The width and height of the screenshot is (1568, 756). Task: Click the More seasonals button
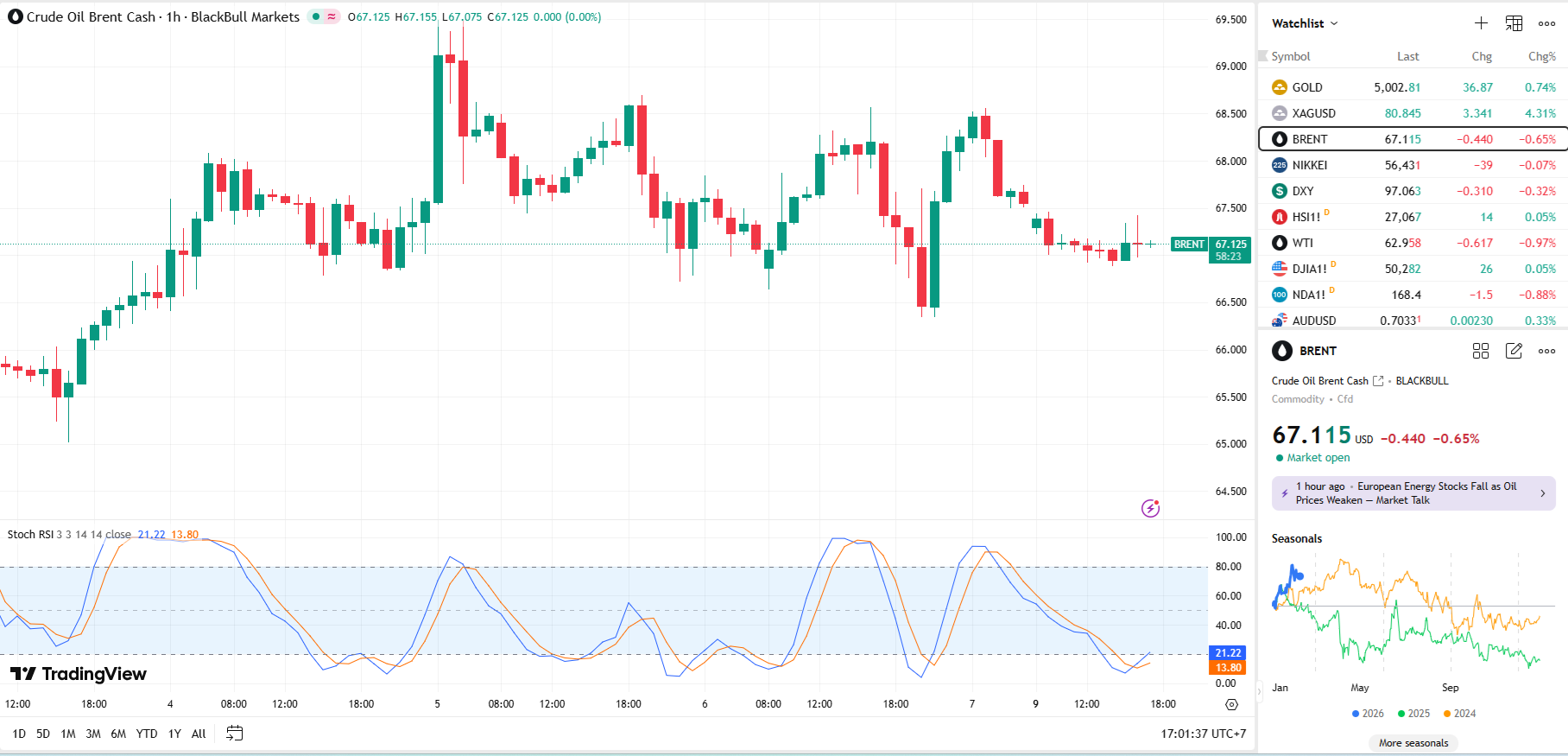pos(1413,743)
